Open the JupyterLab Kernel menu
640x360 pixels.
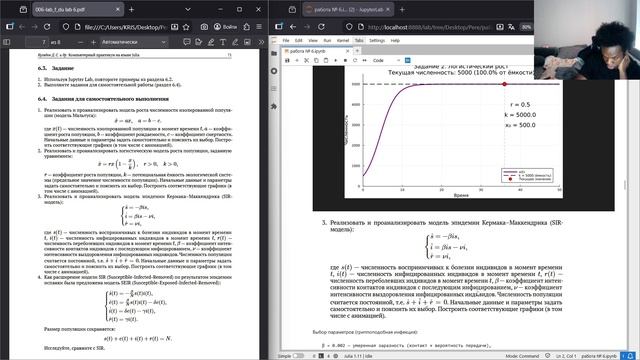(x=343, y=40)
